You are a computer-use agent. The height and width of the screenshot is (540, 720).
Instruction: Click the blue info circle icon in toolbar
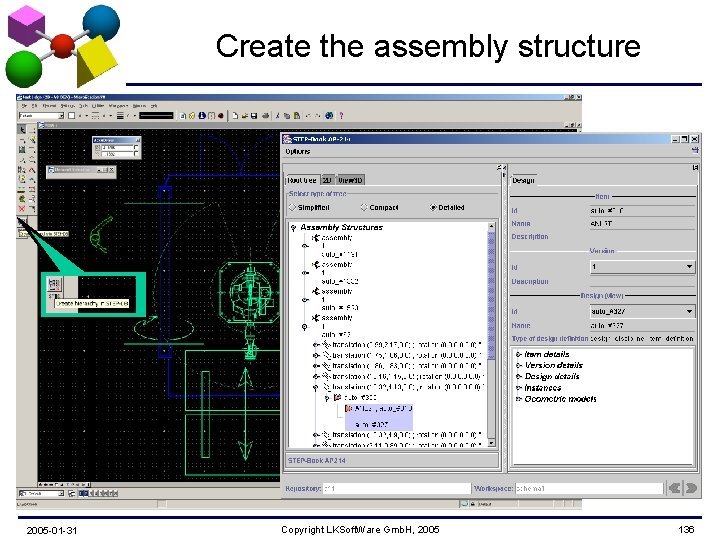click(202, 116)
